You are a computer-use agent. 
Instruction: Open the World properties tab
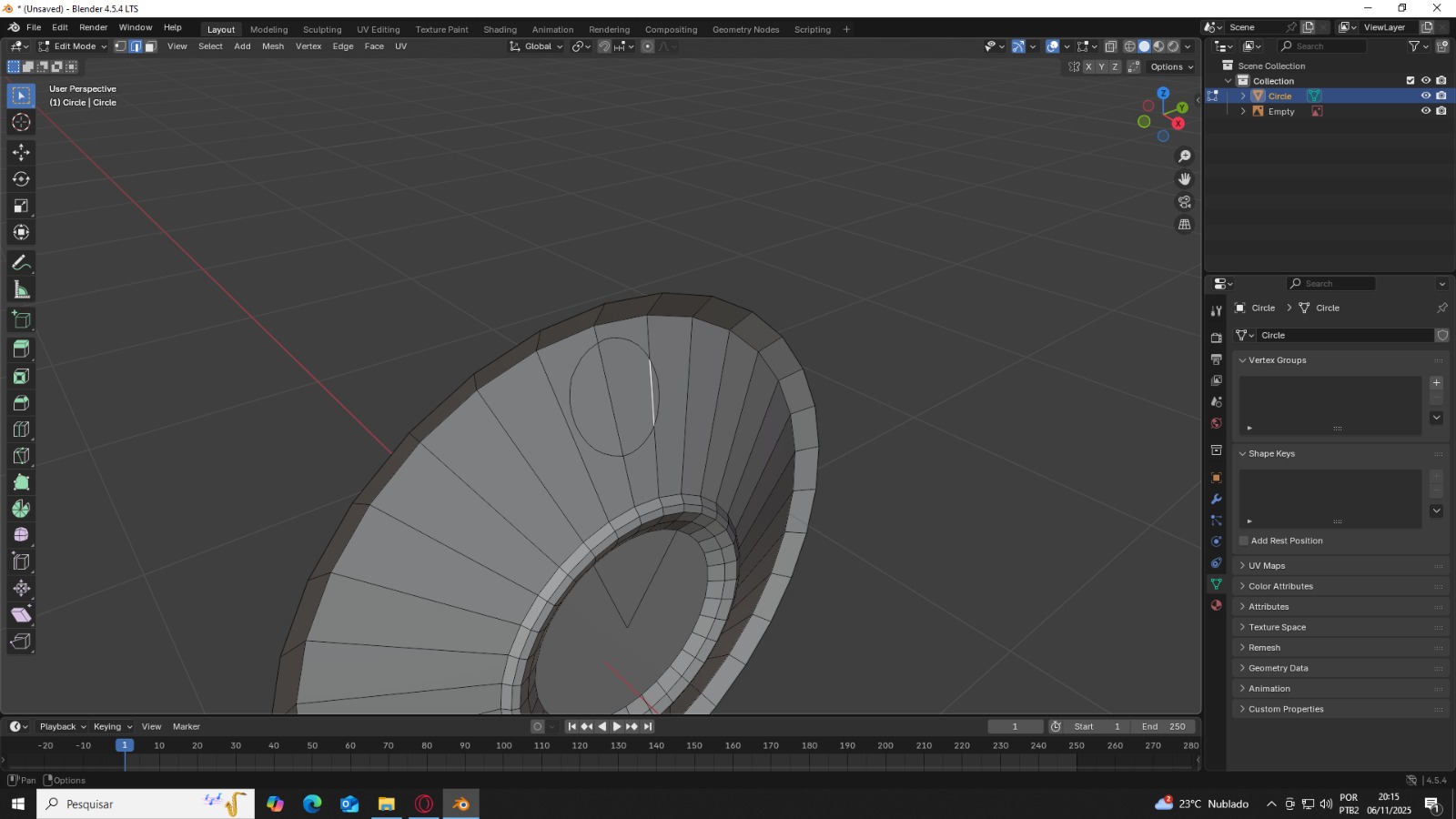[1217, 423]
